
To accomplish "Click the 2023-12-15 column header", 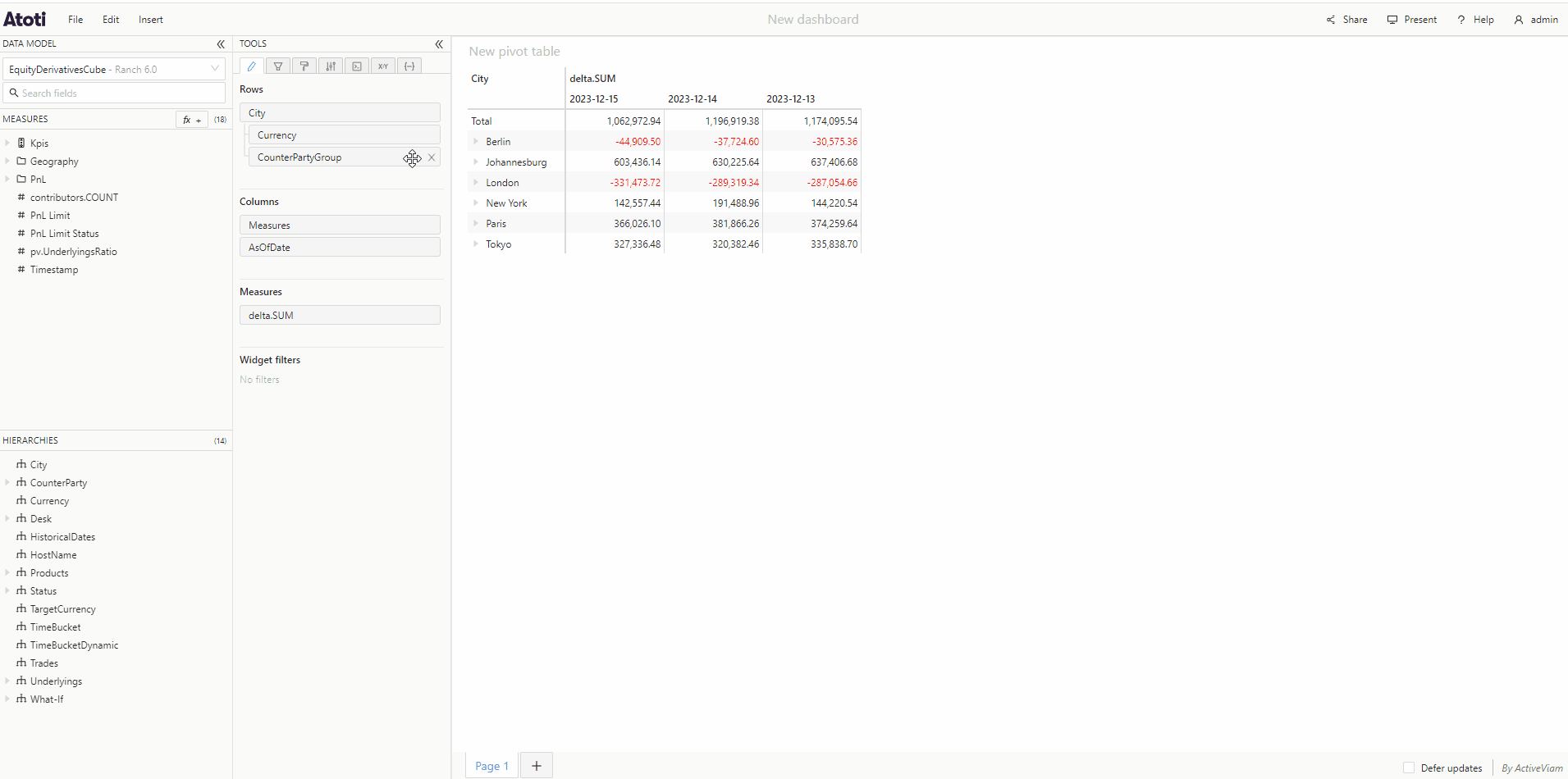I will pyautogui.click(x=594, y=99).
